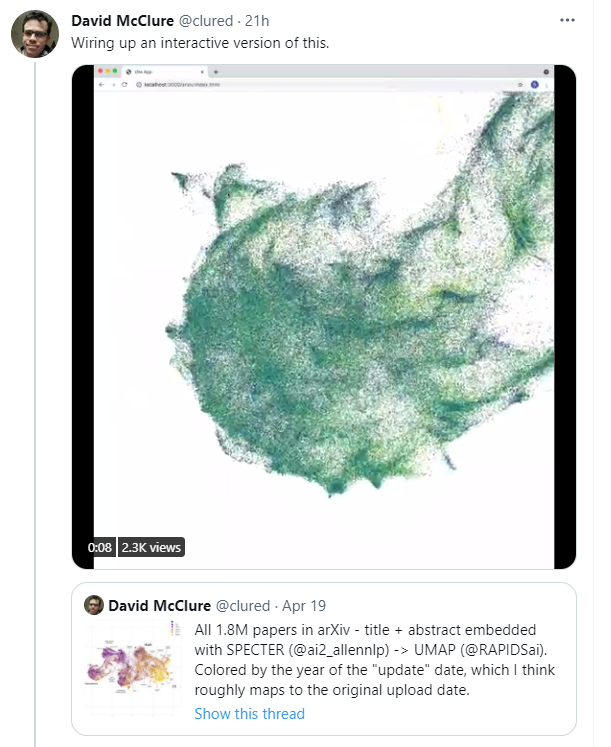The width and height of the screenshot is (611, 747).
Task: Open the 21h timestamp link
Action: click(x=258, y=21)
